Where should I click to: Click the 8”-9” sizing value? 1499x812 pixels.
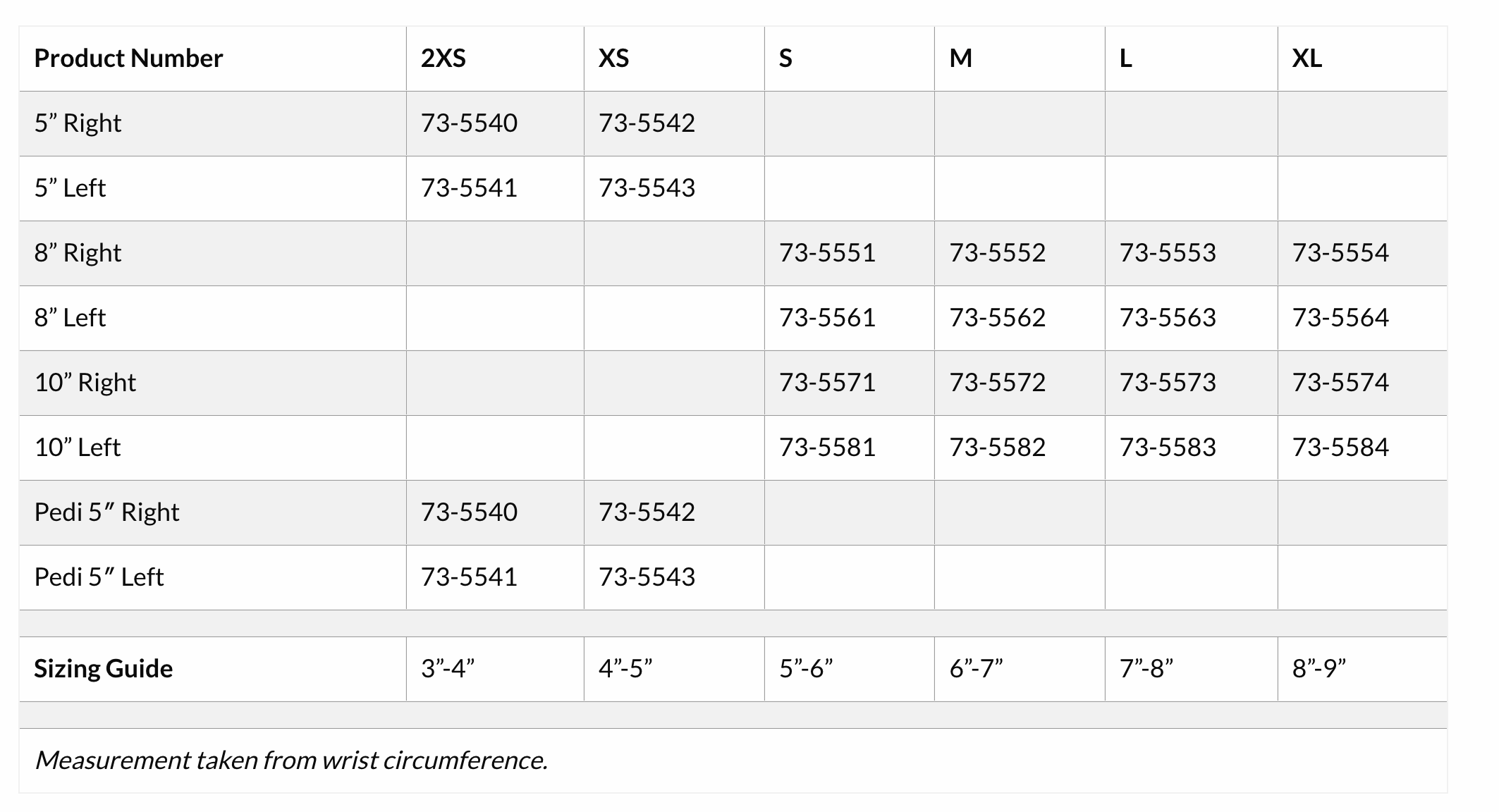point(1318,669)
